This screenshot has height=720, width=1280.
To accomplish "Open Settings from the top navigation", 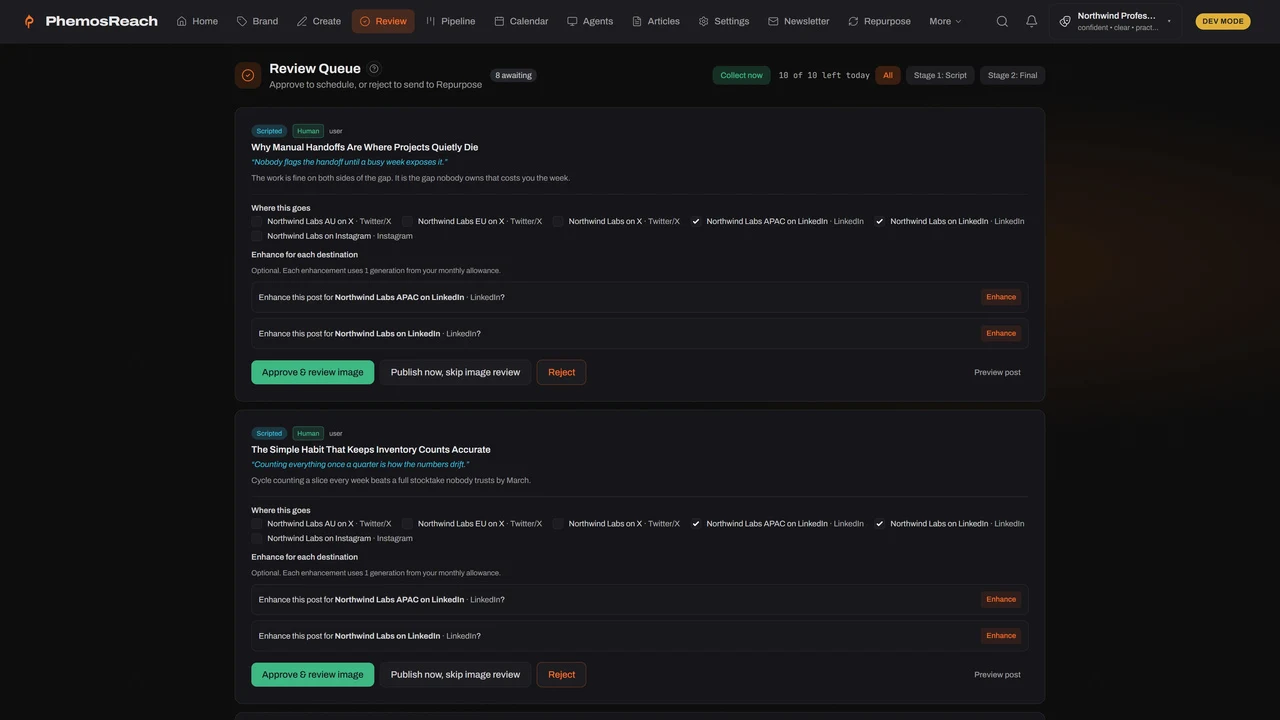I will [x=724, y=21].
